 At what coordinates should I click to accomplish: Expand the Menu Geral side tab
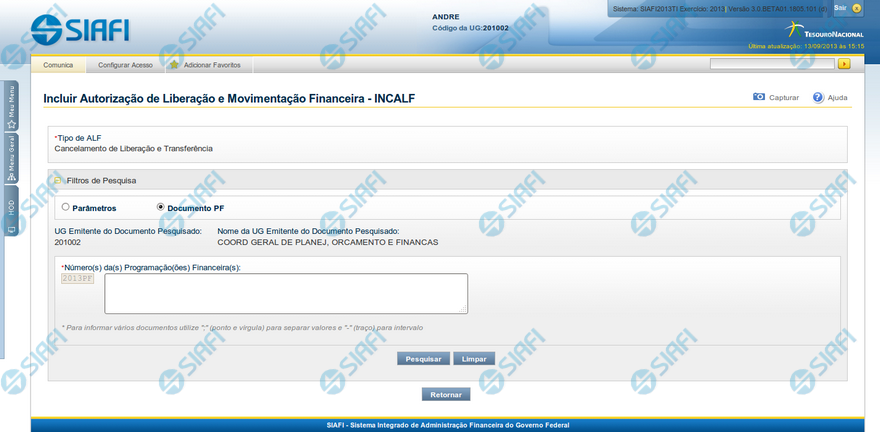(11, 158)
